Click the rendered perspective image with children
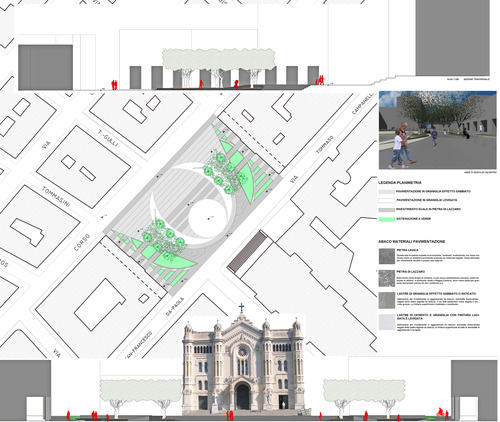Screen dimensions: 500x422 tap(438, 130)
